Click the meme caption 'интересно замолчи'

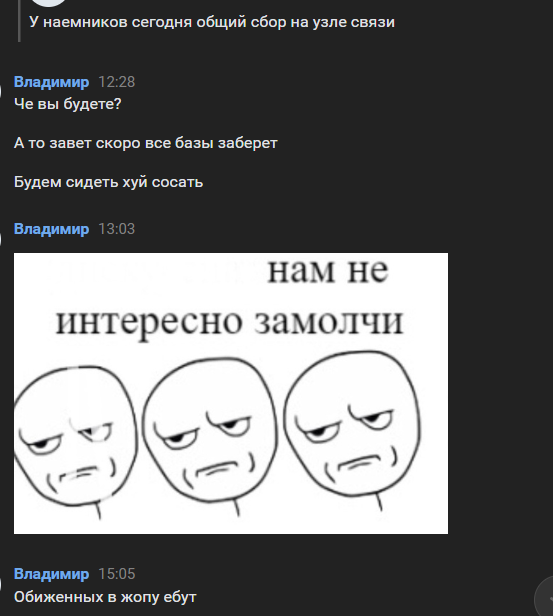[230, 323]
